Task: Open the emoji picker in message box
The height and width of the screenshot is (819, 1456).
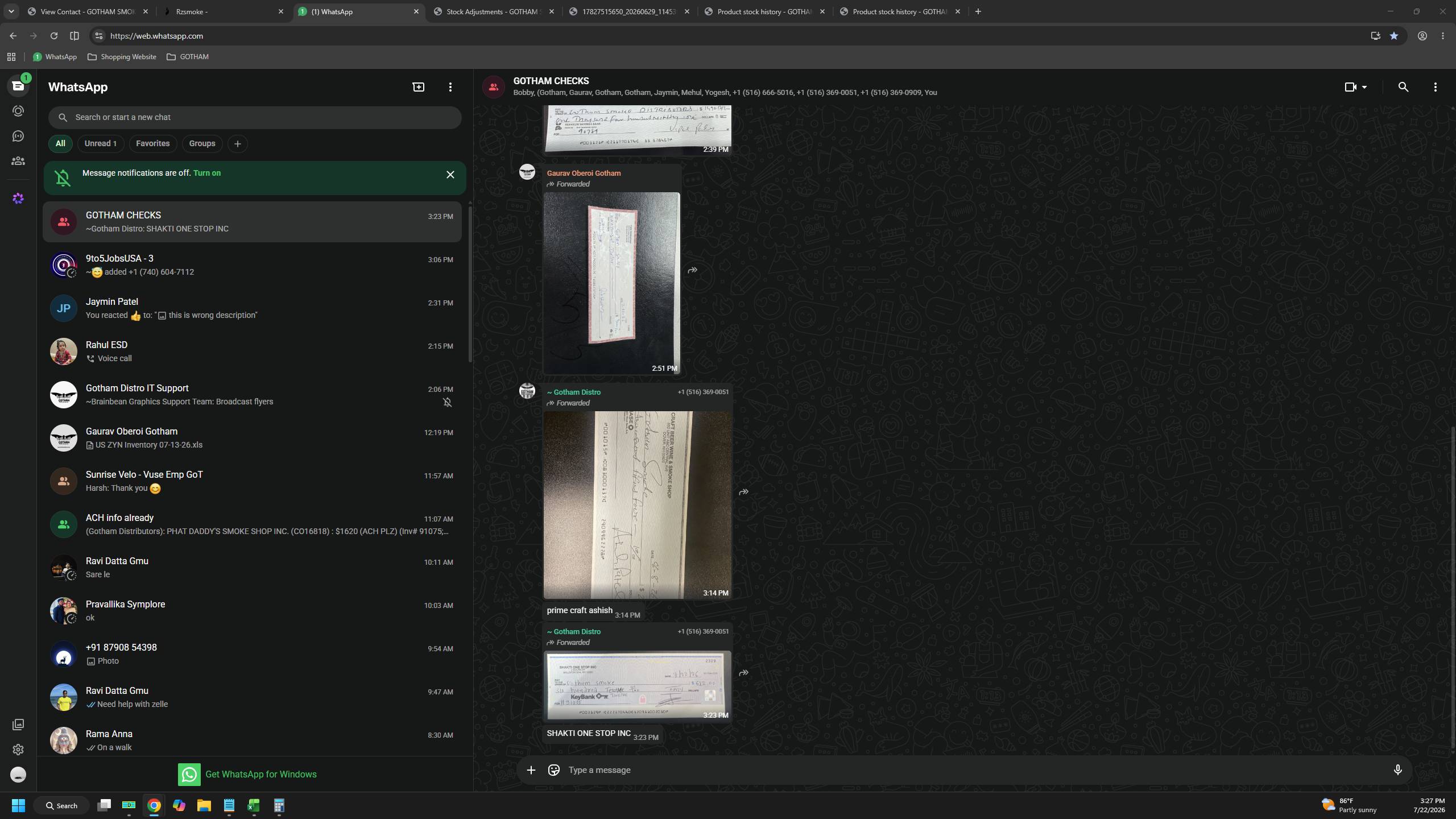Action: pyautogui.click(x=553, y=770)
